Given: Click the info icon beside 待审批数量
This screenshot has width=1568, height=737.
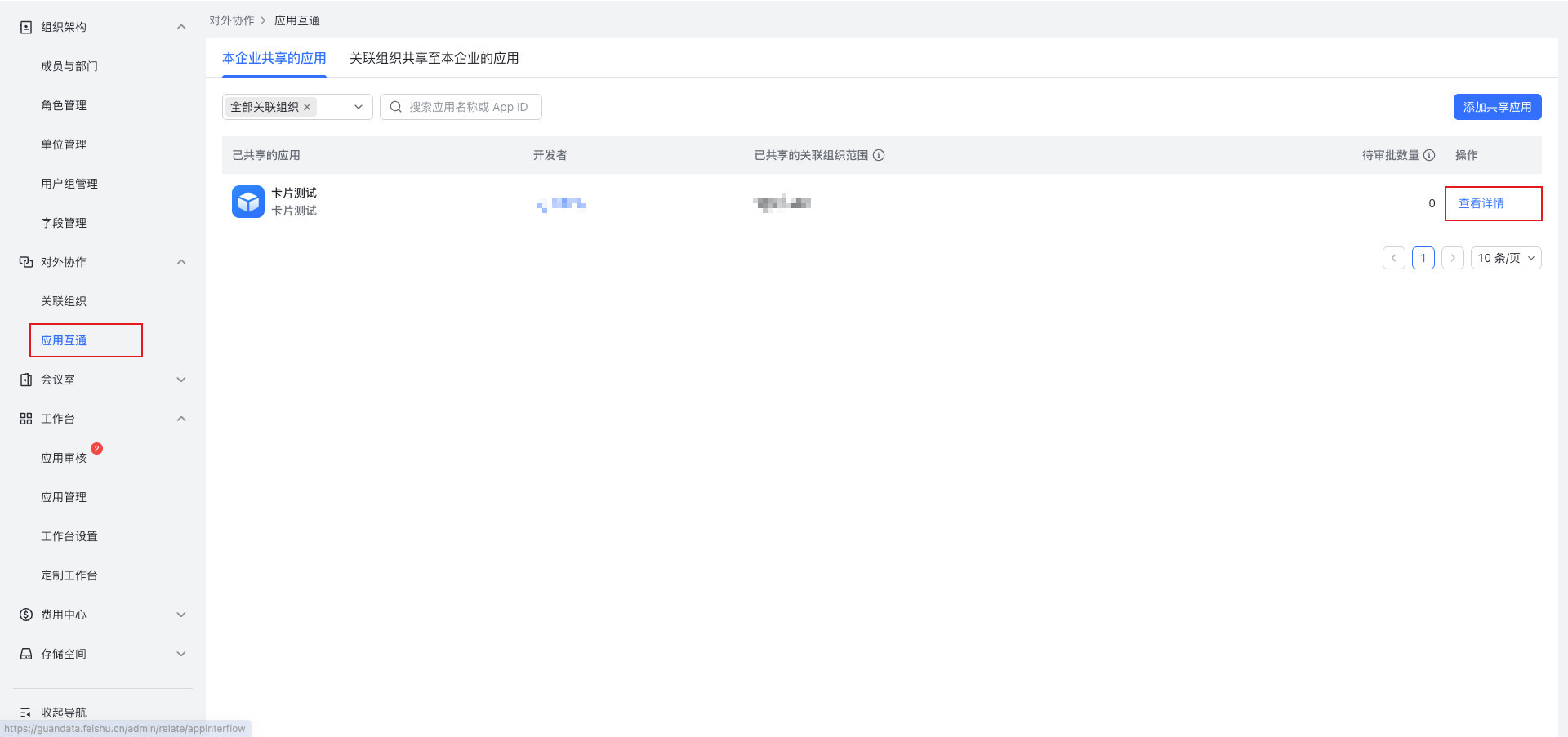Looking at the screenshot, I should click(x=1429, y=155).
